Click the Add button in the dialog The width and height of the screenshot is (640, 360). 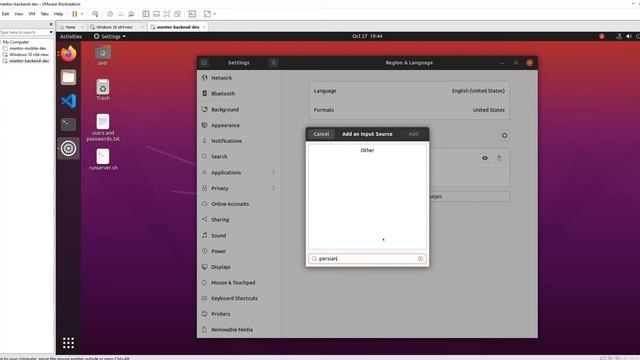point(413,134)
